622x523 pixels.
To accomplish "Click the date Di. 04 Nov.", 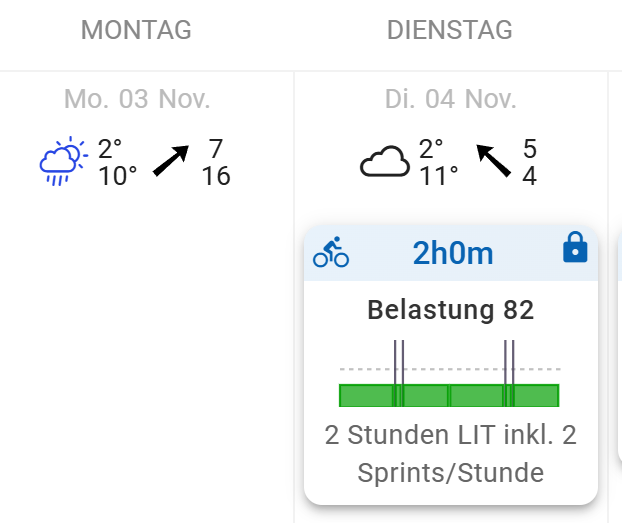I will pyautogui.click(x=451, y=99).
